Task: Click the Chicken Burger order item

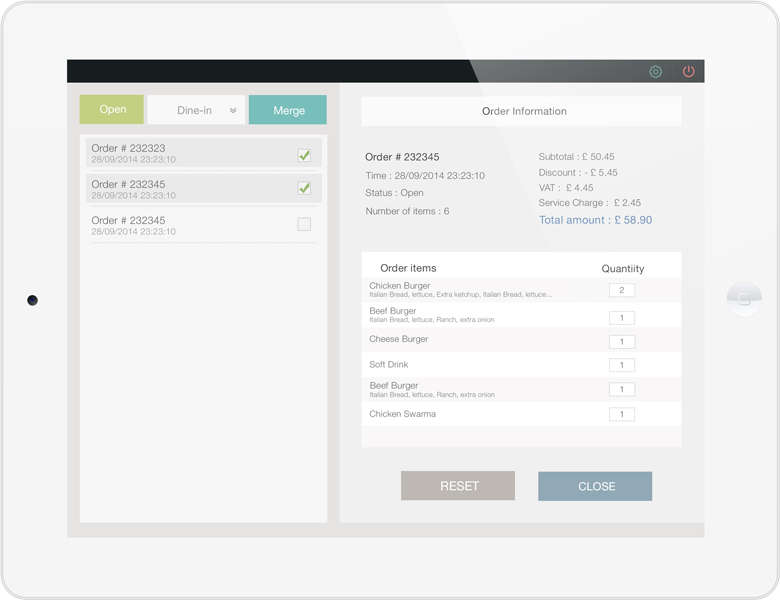Action: [x=400, y=286]
